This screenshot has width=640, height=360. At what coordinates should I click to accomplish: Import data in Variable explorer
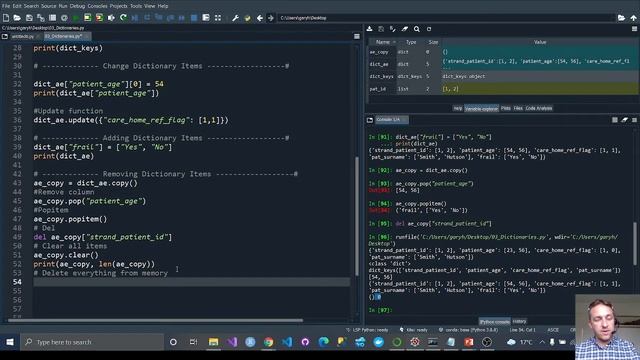click(369, 29)
